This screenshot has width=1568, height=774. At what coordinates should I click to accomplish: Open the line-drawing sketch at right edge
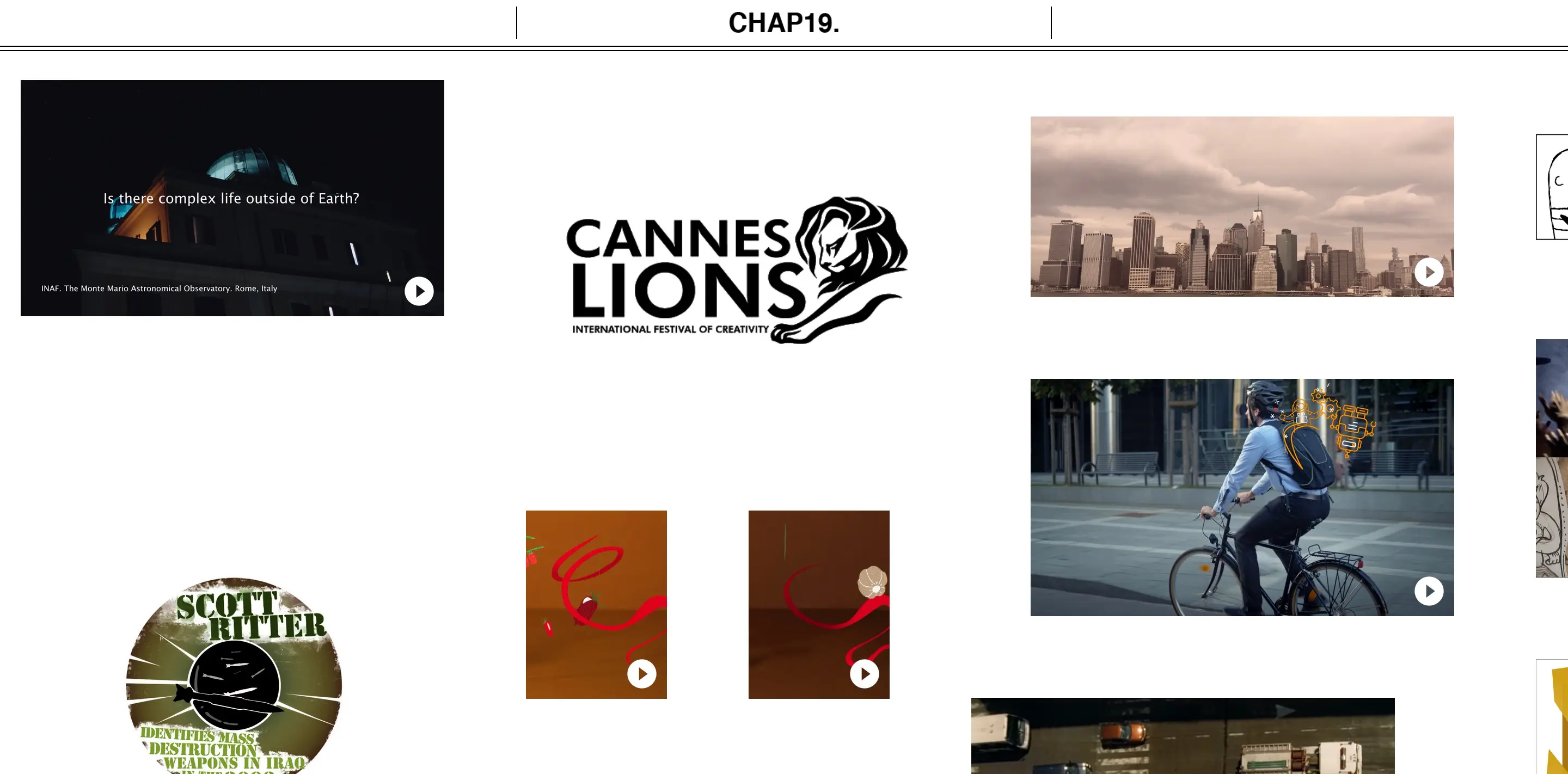click(x=1552, y=187)
